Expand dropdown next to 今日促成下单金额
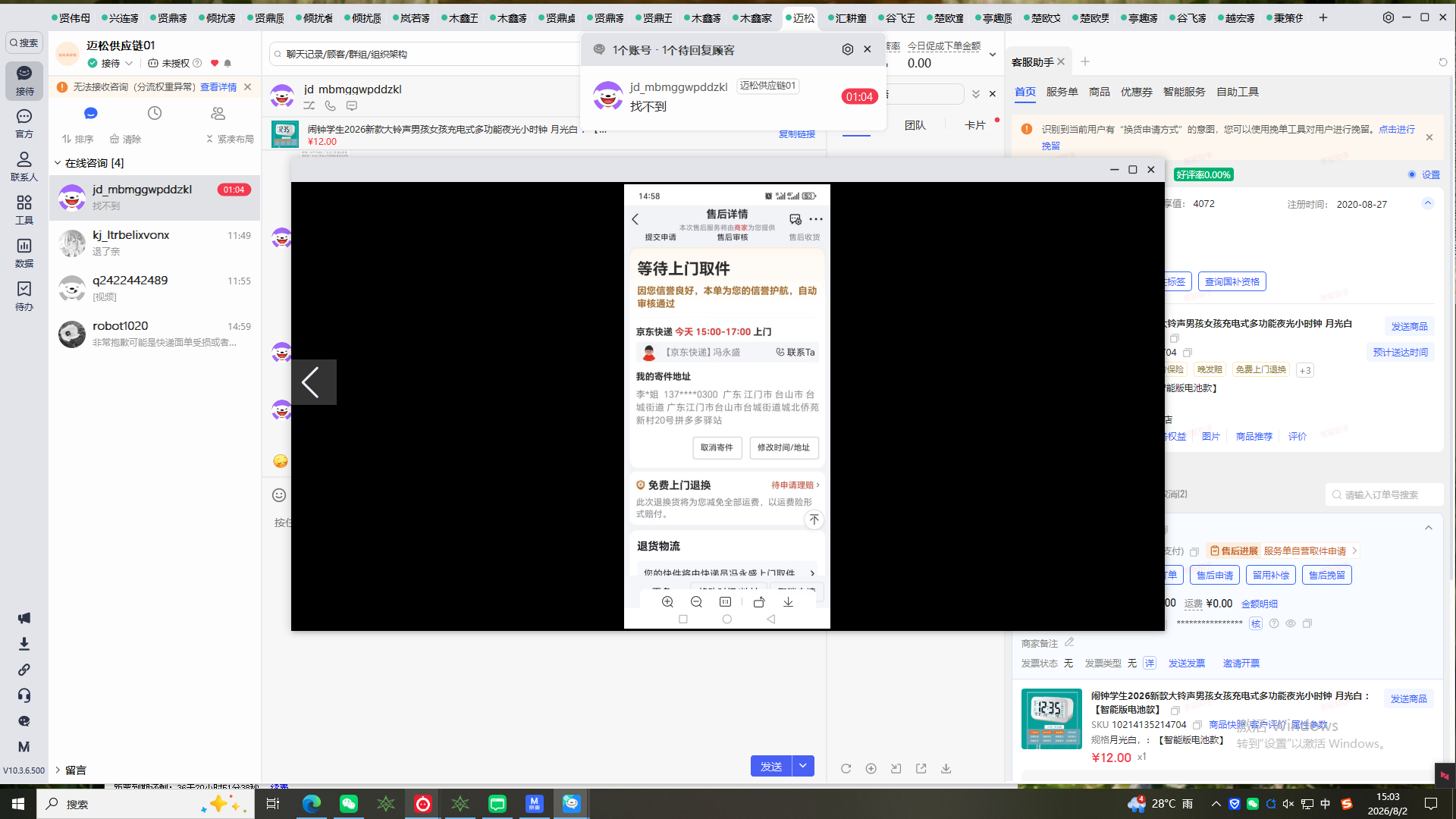This screenshot has height=819, width=1456. [992, 55]
